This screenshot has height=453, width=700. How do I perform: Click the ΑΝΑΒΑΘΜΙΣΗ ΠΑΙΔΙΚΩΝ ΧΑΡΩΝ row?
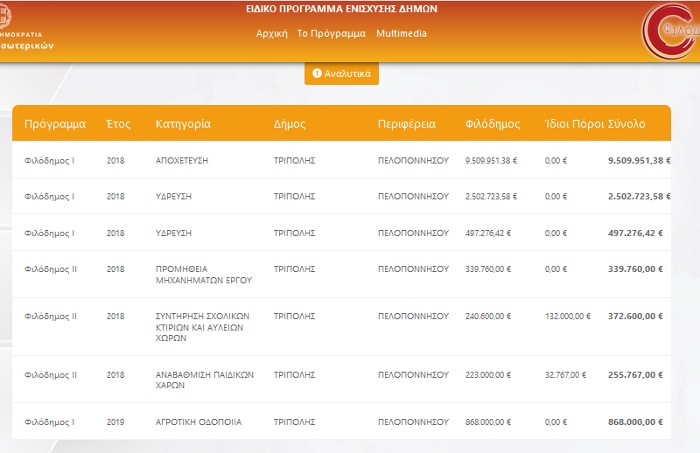(342, 379)
